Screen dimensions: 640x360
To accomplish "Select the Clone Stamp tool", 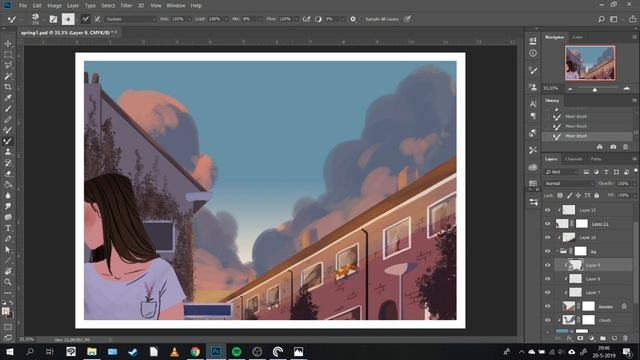I will tap(8, 152).
